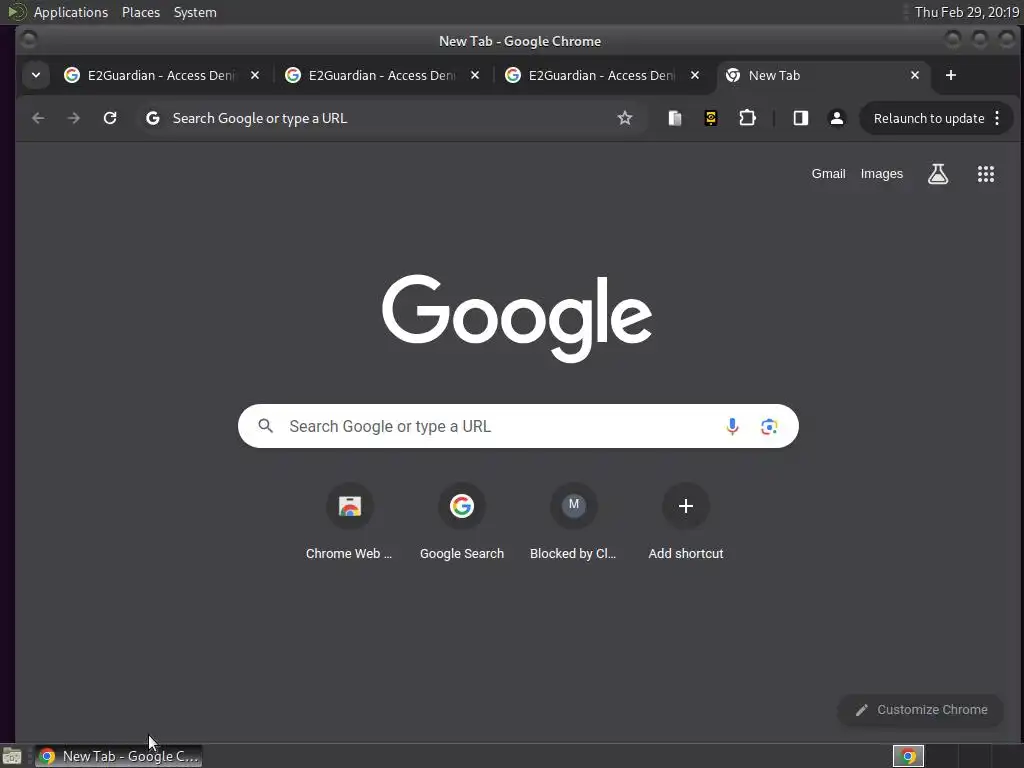Click the Chrome workspace switcher thumbnail

pos(908,756)
